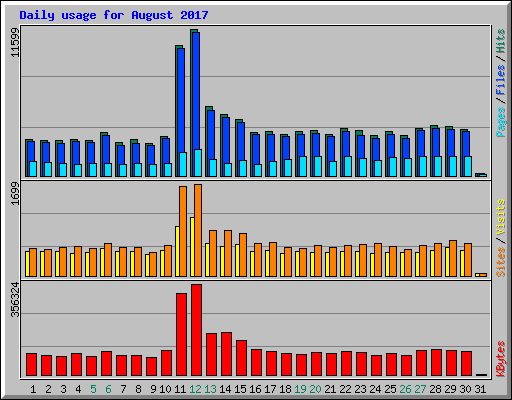Click the red KBytes bar for day 1
This screenshot has width=512, height=400.
point(31,365)
